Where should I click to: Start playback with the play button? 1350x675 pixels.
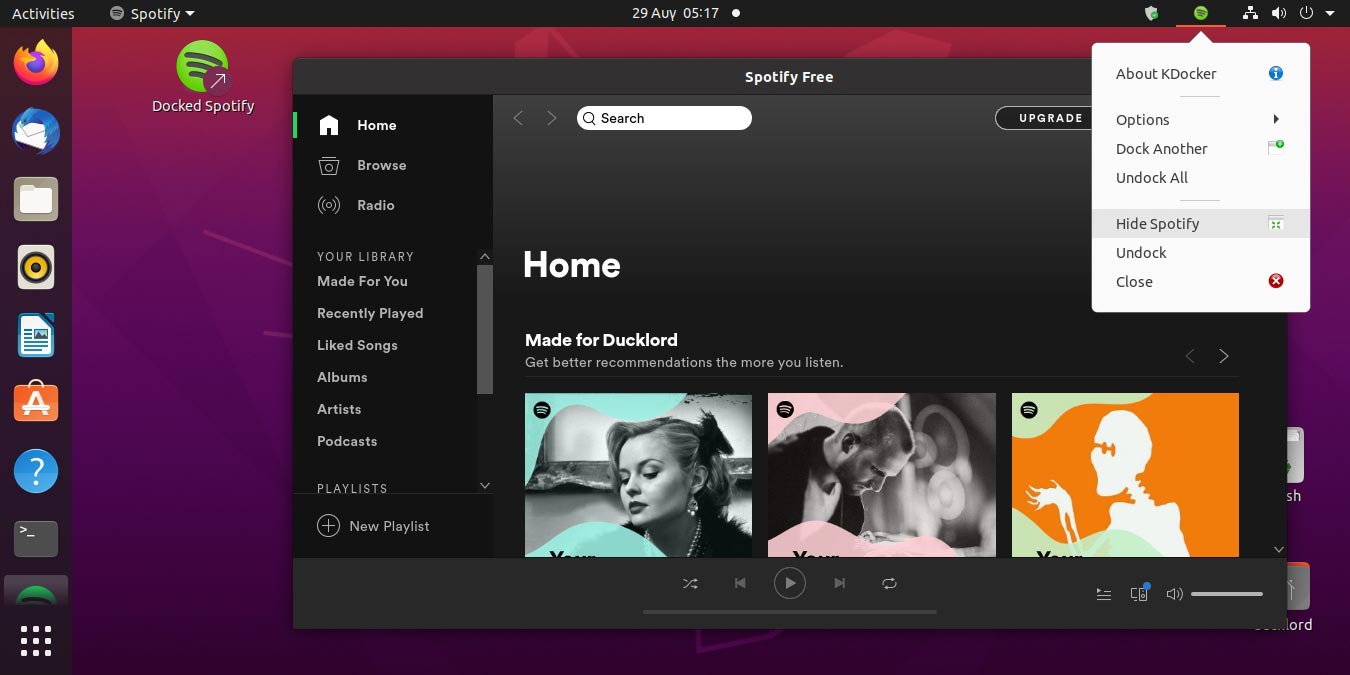point(789,583)
